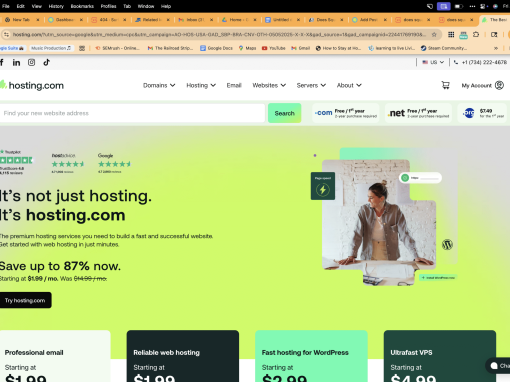The width and height of the screenshot is (510, 382).
Task: Open the Instagram social icon
Action: point(31,62)
